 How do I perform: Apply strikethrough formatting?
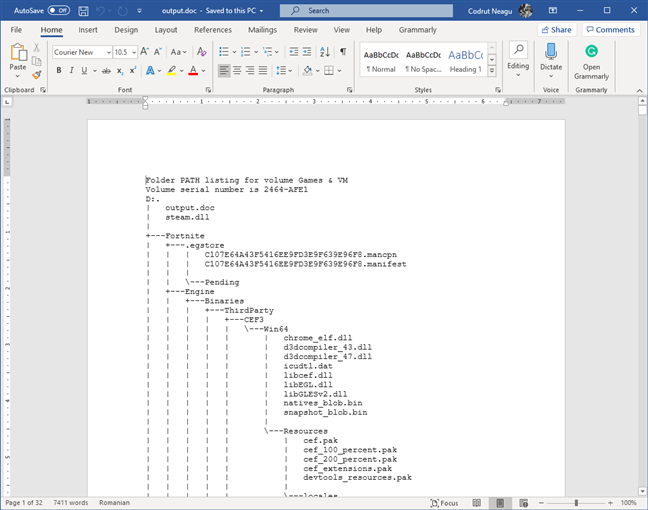click(x=106, y=71)
